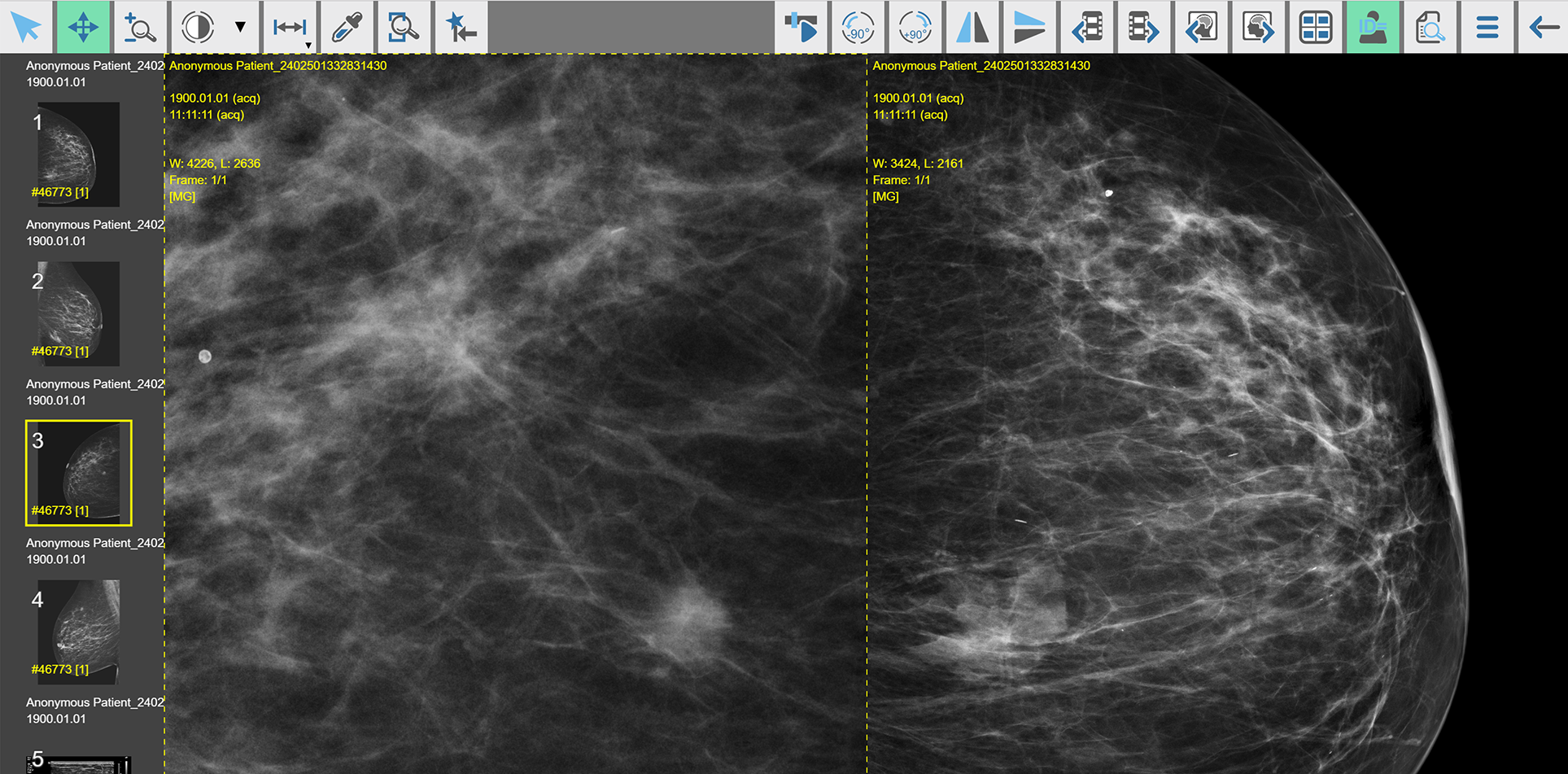
Task: Activate the window/level contrast tool
Action: [198, 27]
